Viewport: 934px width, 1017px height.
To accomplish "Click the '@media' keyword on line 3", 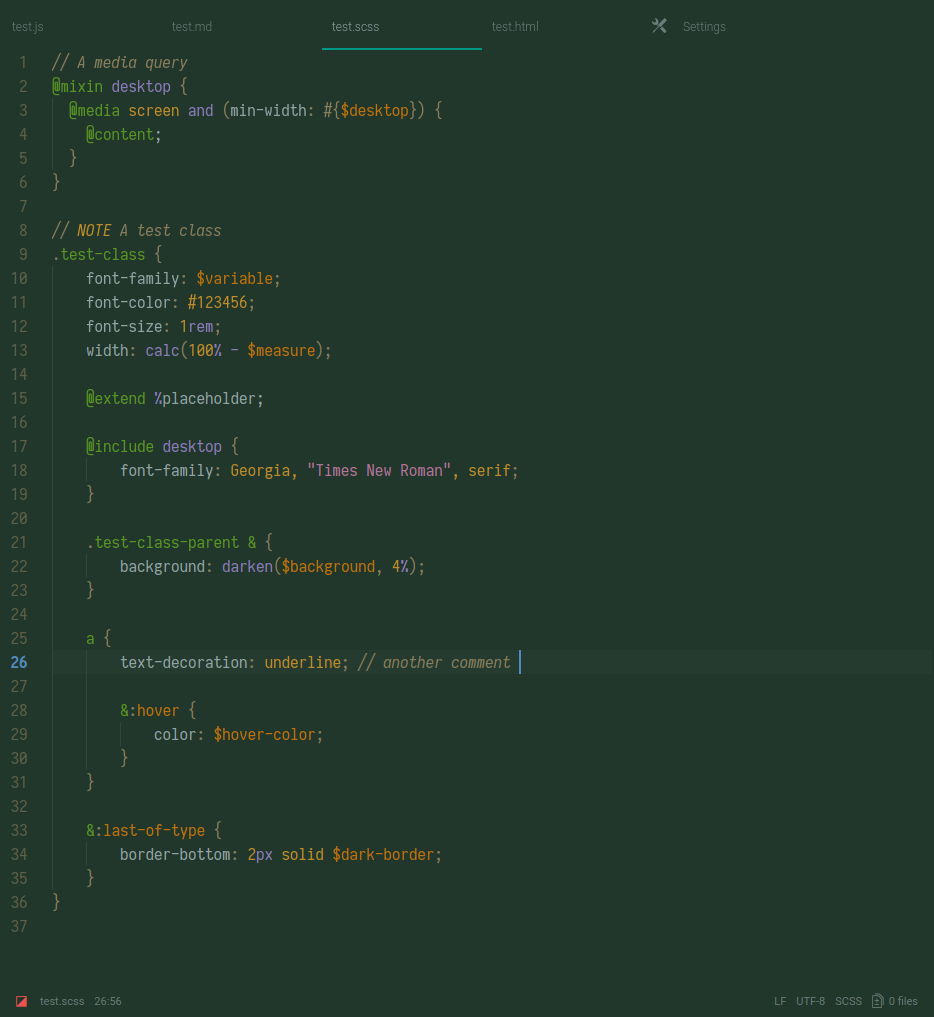I will tap(95, 111).
